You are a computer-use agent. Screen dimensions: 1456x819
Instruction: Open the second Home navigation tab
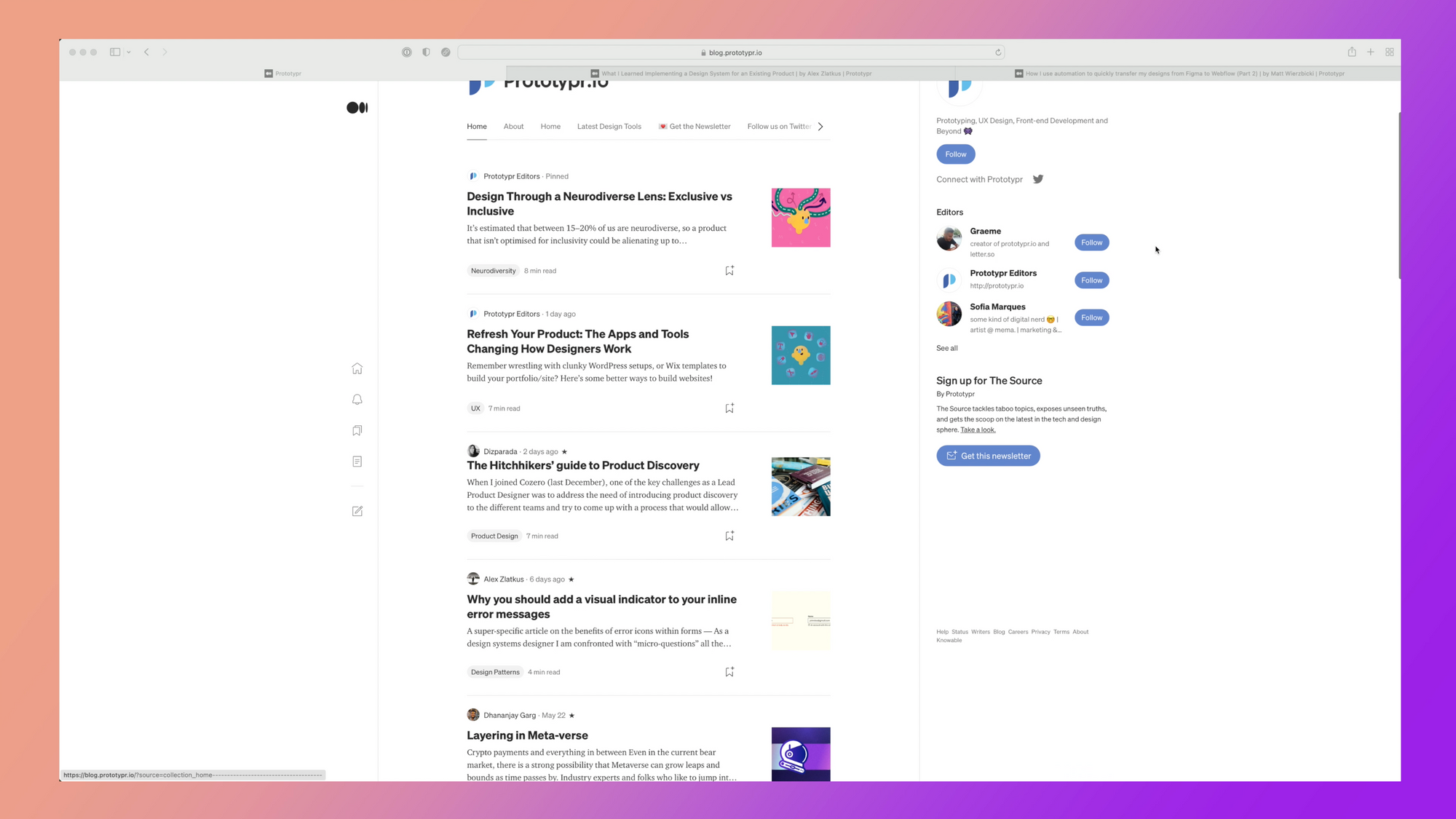pyautogui.click(x=550, y=127)
